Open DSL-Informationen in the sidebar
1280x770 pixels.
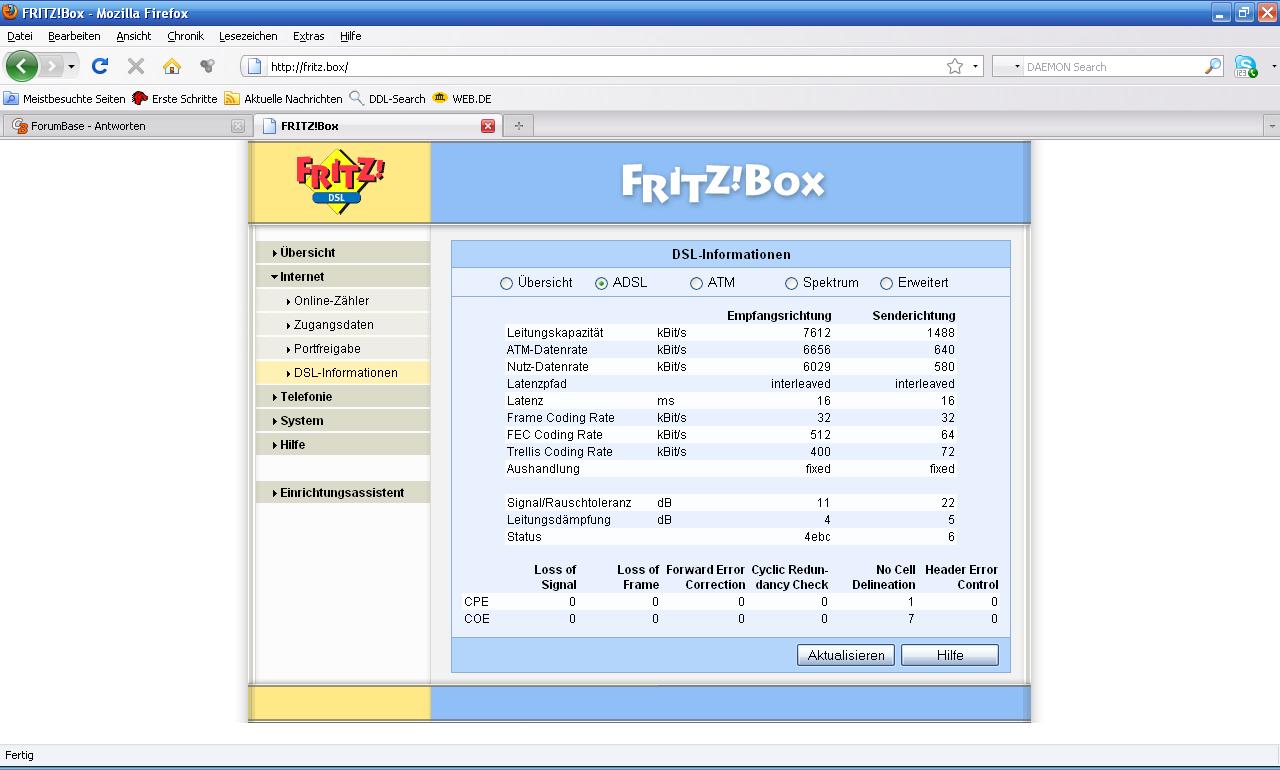[x=343, y=373]
